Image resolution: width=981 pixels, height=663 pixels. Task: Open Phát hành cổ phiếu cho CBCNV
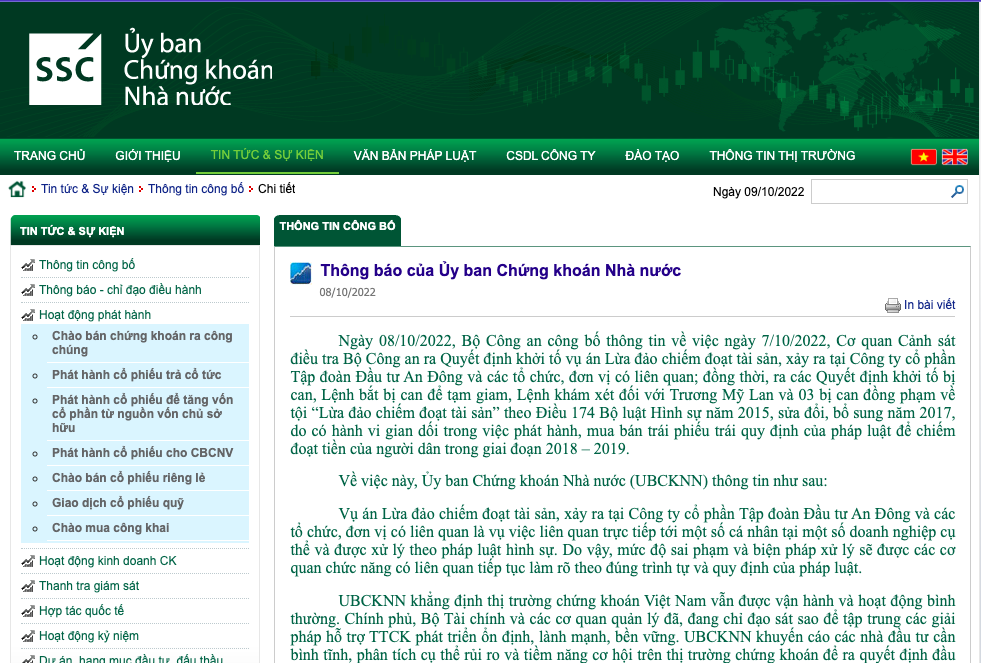[x=142, y=453]
